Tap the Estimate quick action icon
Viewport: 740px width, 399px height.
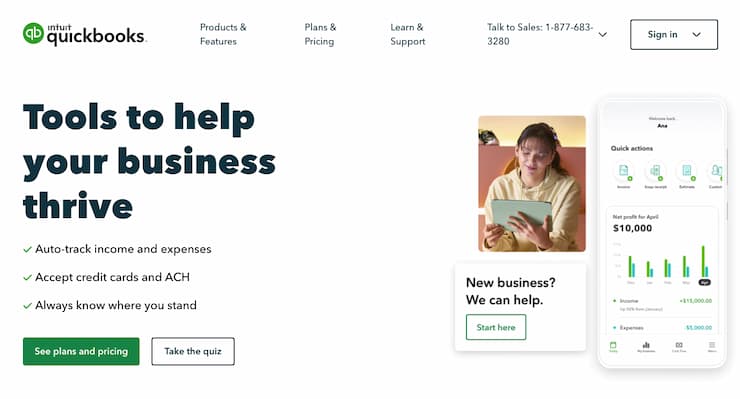(687, 171)
